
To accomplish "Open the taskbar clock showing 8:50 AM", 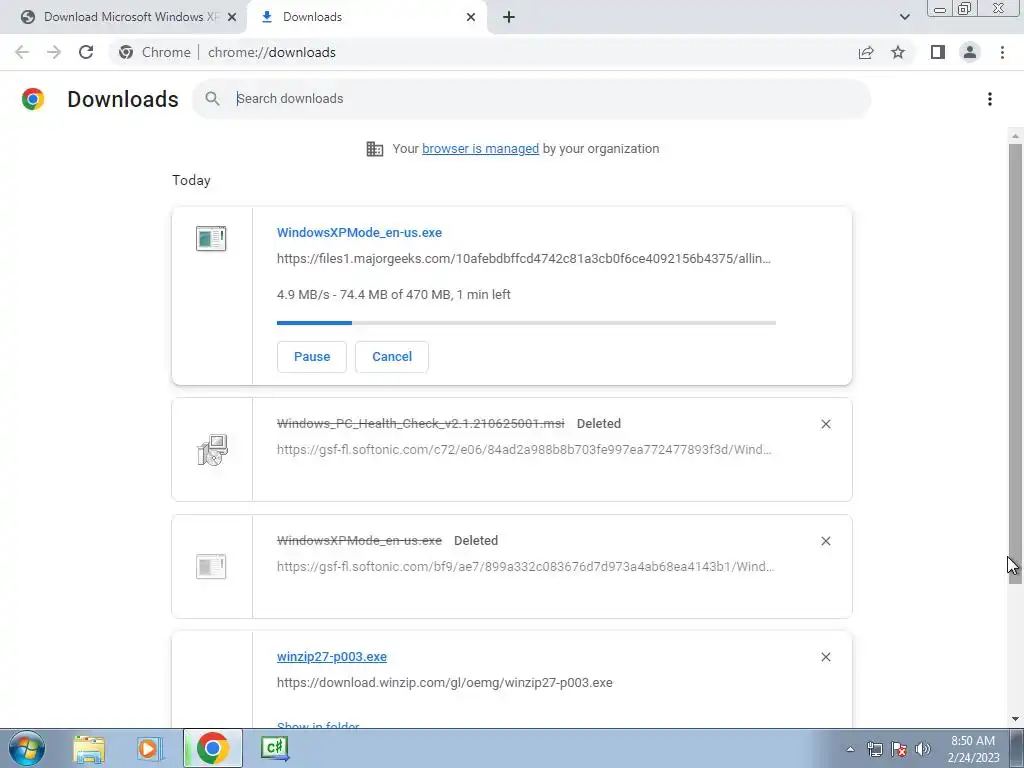I will [973, 749].
